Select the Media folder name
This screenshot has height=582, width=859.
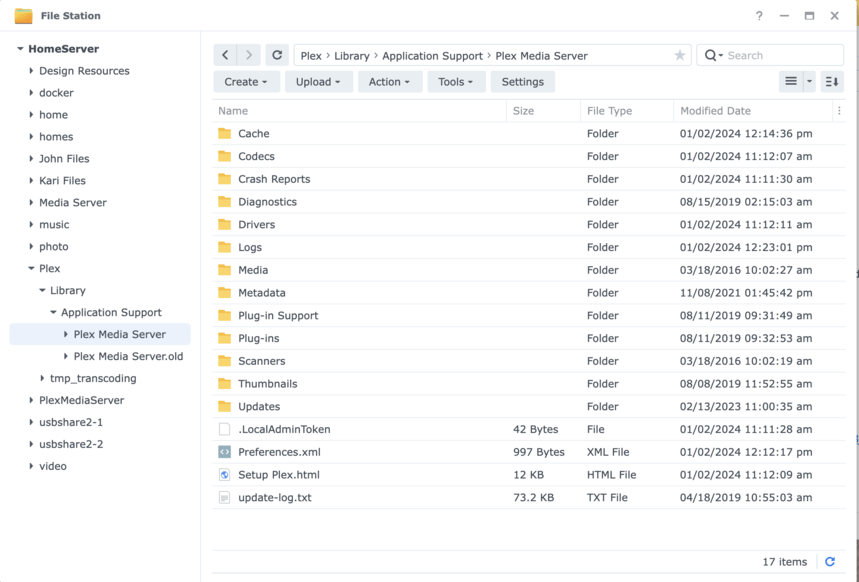click(x=253, y=270)
